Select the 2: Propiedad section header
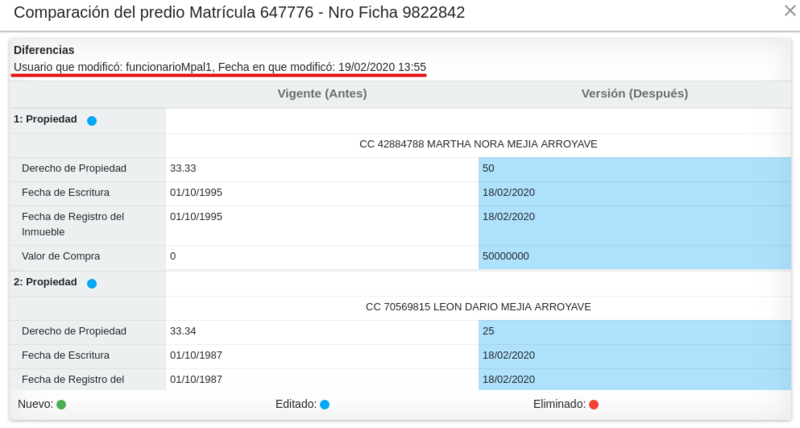 (45, 282)
